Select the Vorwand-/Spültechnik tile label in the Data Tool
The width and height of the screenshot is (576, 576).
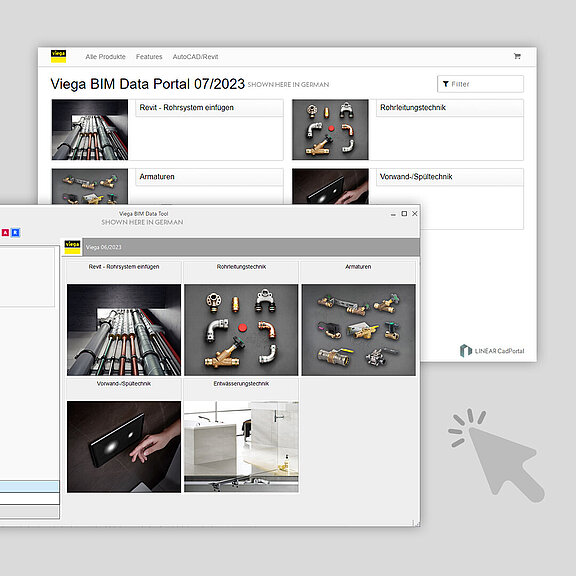point(124,384)
